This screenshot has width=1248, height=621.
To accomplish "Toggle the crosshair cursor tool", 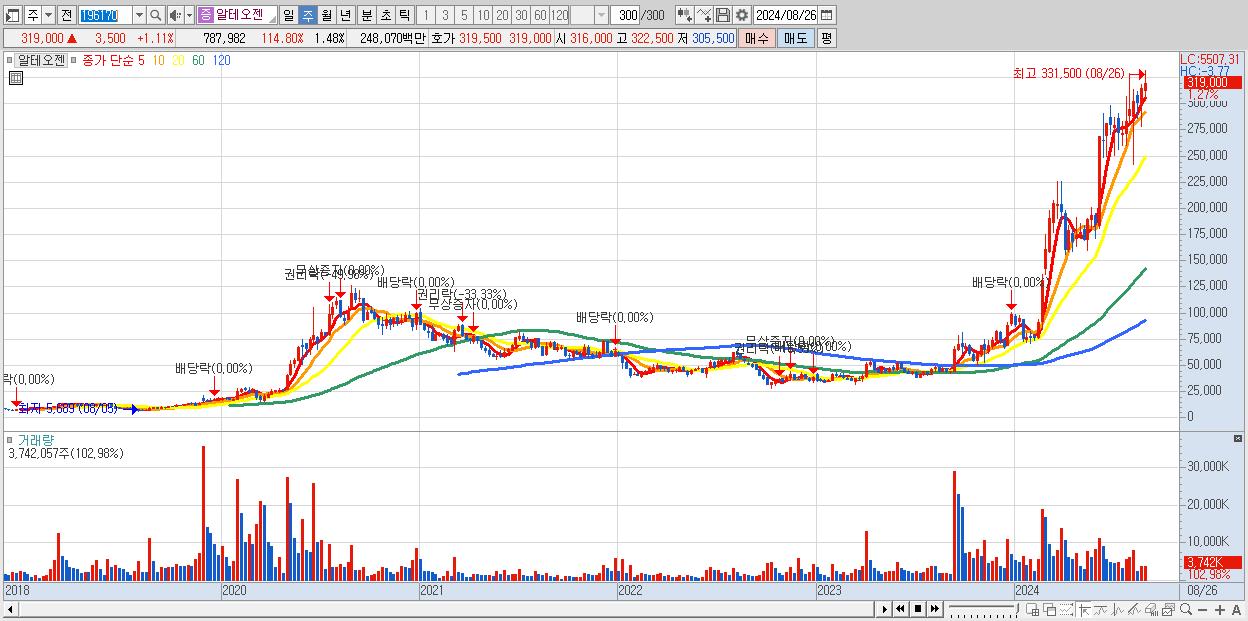I will pyautogui.click(x=1084, y=610).
